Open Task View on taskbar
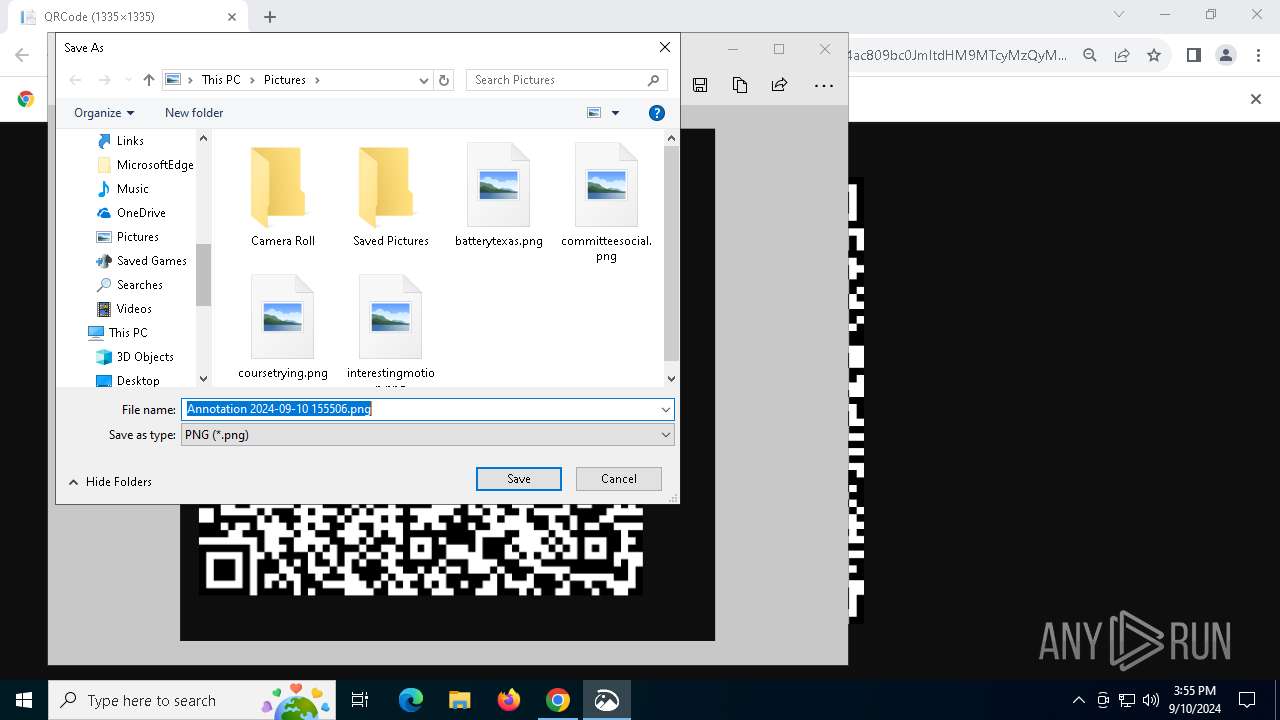The width and height of the screenshot is (1280, 720). 360,700
